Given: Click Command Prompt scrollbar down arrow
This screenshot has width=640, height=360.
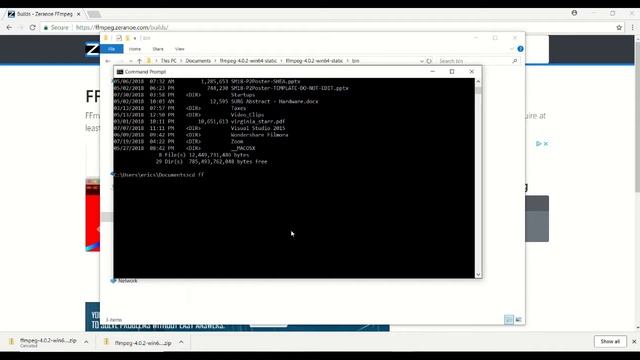Looking at the screenshot, I should click(478, 275).
